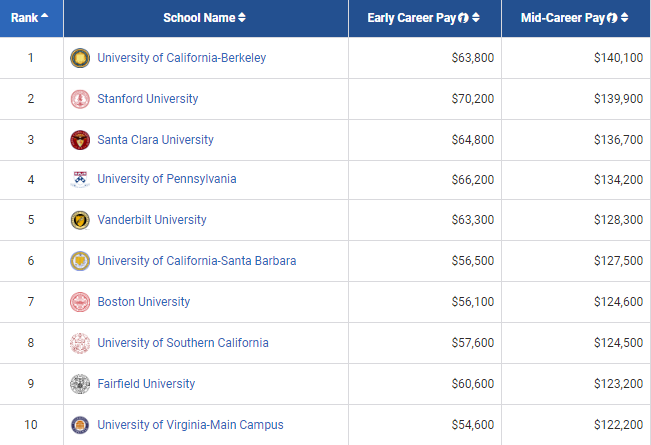Click the UC Santa Barbara seal icon
Image resolution: width=651 pixels, height=445 pixels.
pos(80,261)
